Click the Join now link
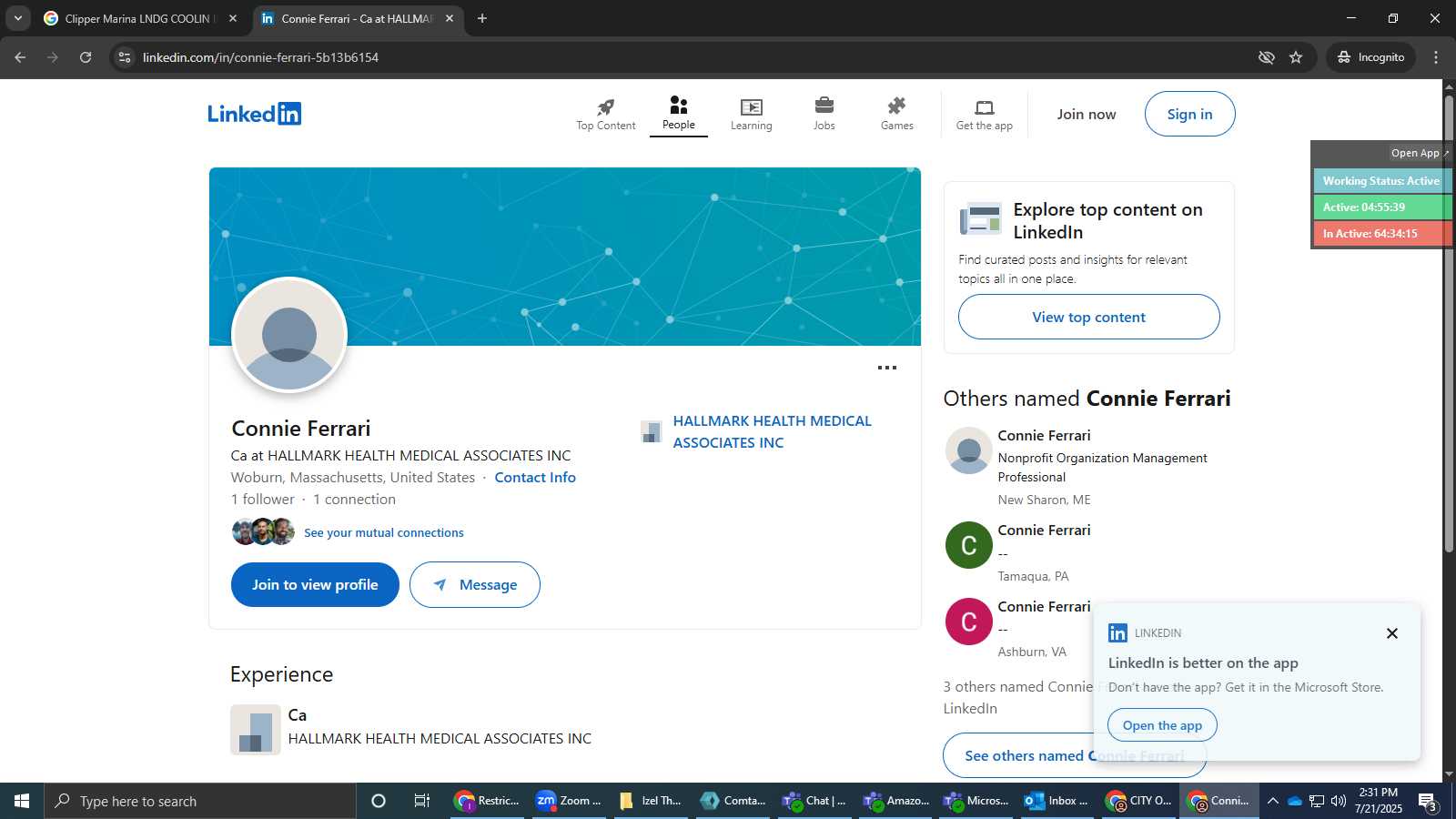1456x819 pixels. pyautogui.click(x=1087, y=114)
